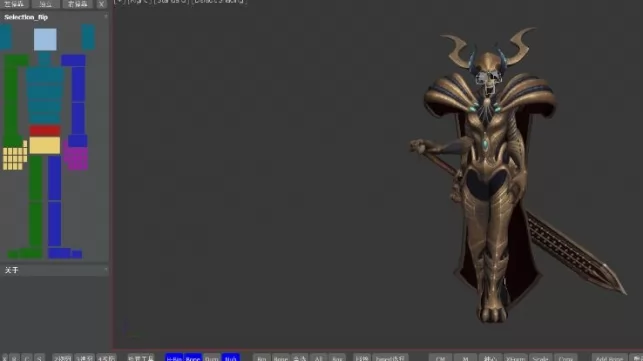Click the X button in bottom toolbar
The image size is (643, 361).
5,358
